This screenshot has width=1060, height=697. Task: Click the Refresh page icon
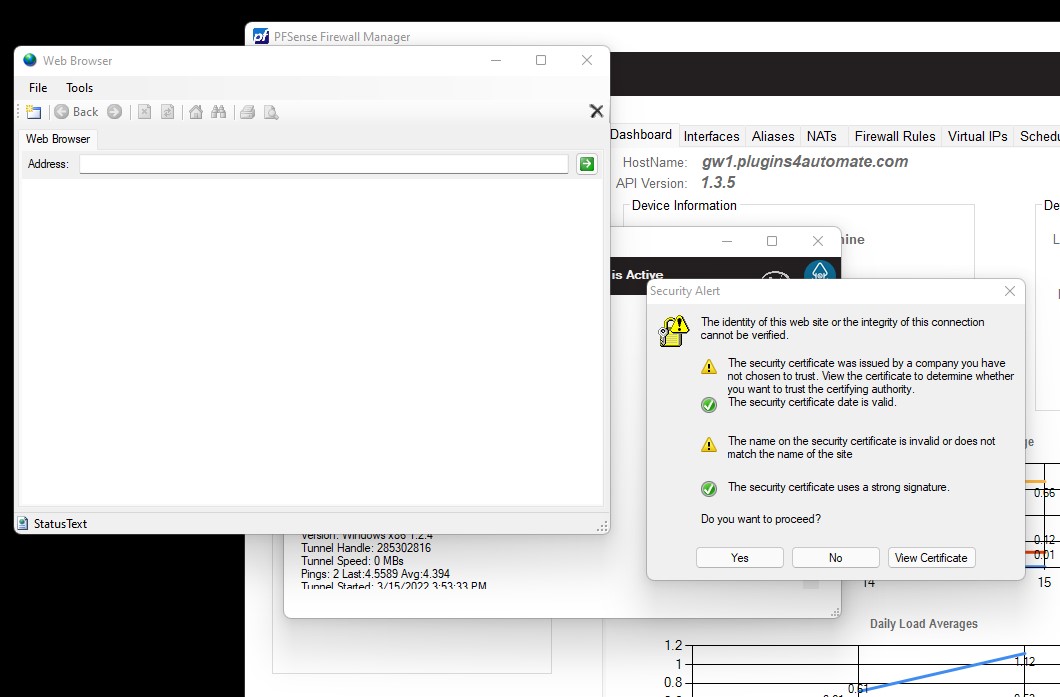tap(168, 112)
